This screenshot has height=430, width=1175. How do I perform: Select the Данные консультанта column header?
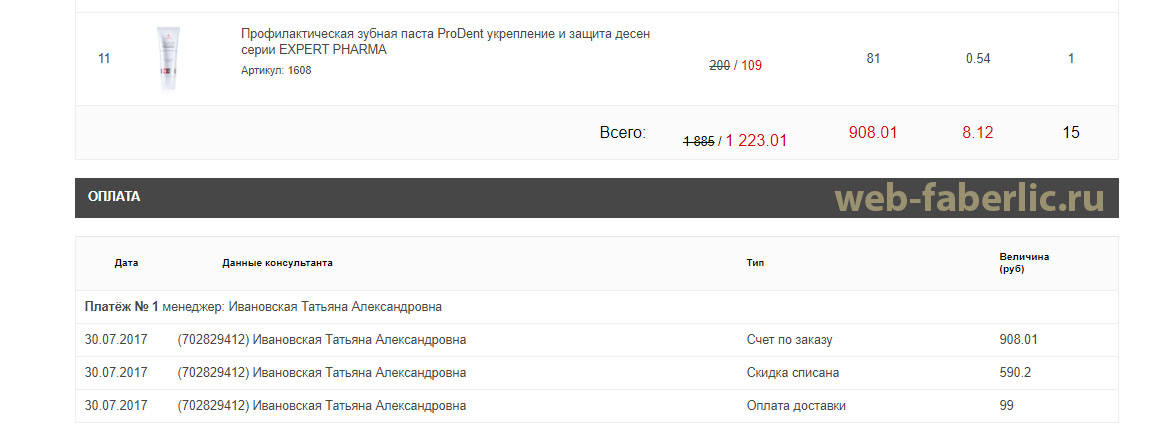pos(277,263)
